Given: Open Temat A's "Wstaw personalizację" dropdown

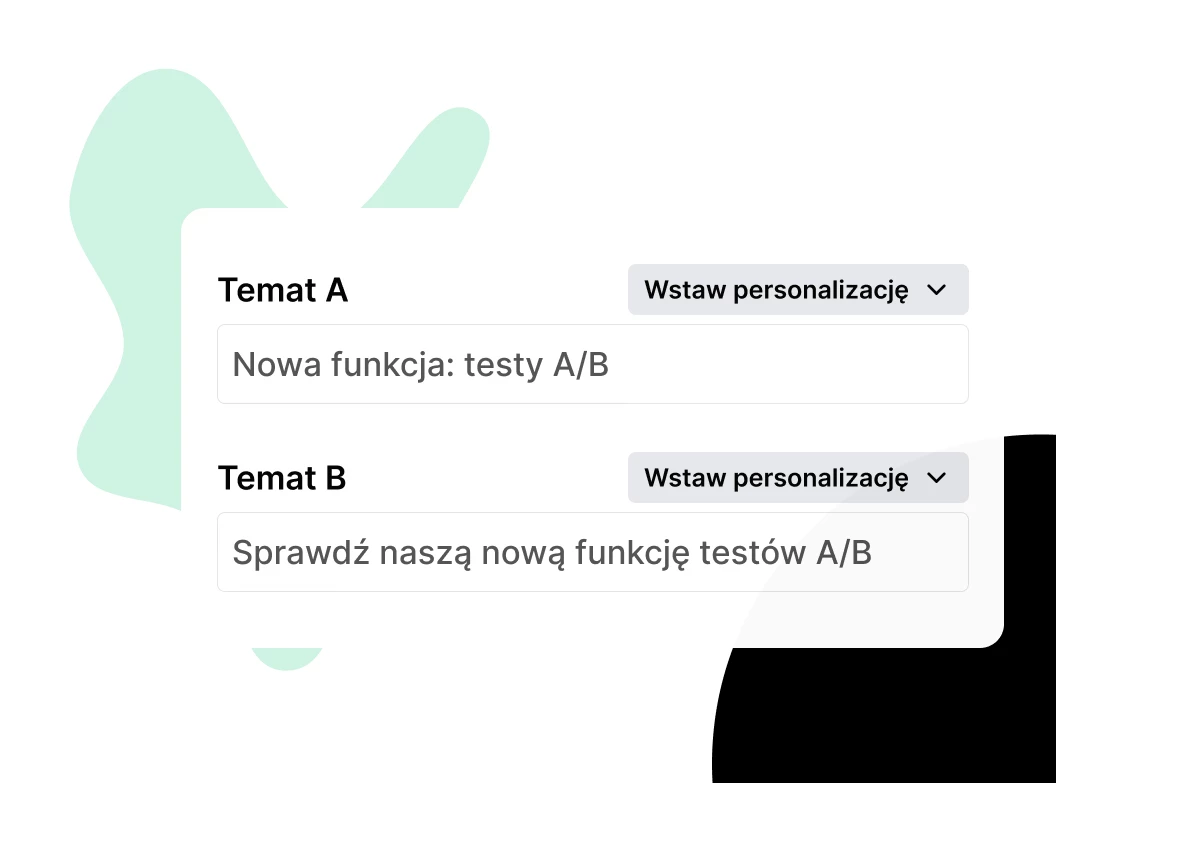Looking at the screenshot, I should click(x=797, y=290).
